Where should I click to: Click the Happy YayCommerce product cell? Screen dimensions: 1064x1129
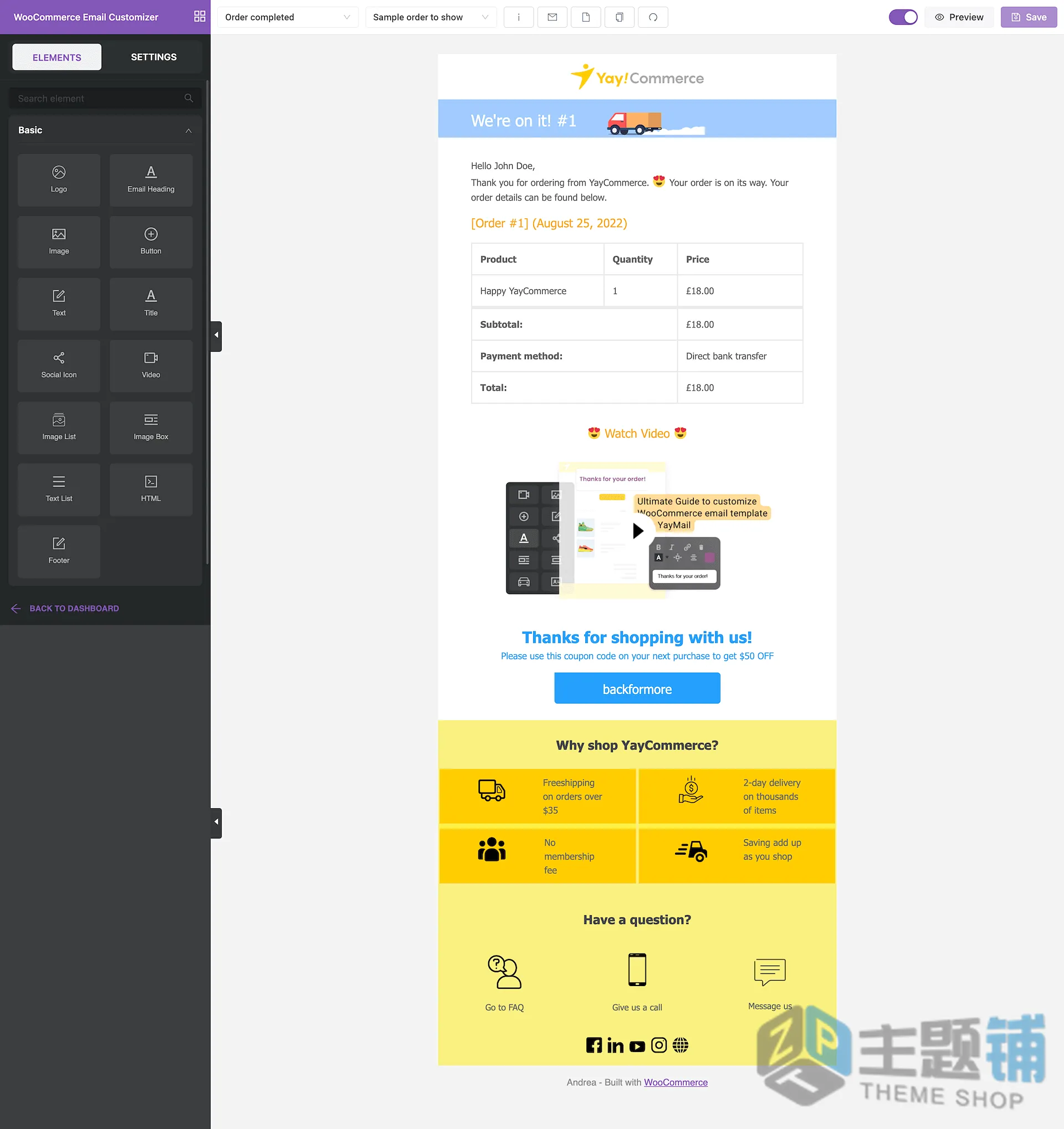(x=537, y=291)
